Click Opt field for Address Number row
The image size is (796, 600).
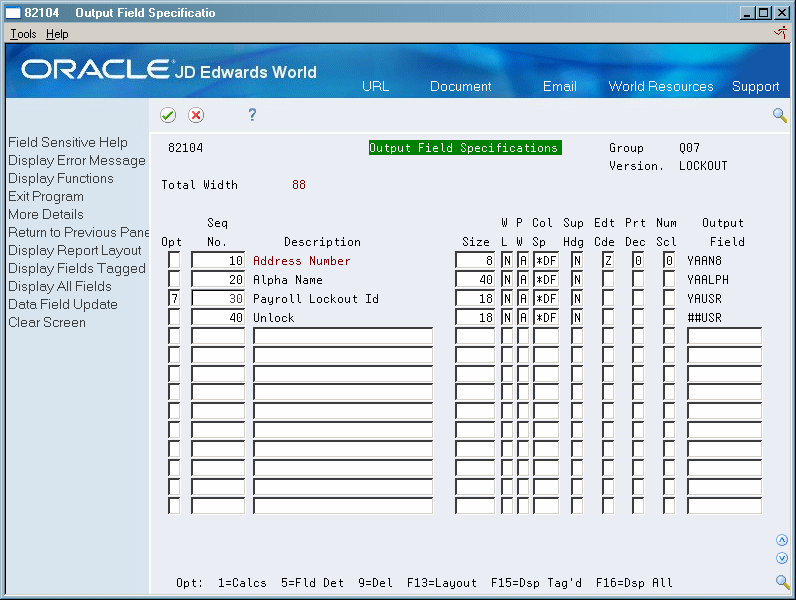(x=174, y=260)
